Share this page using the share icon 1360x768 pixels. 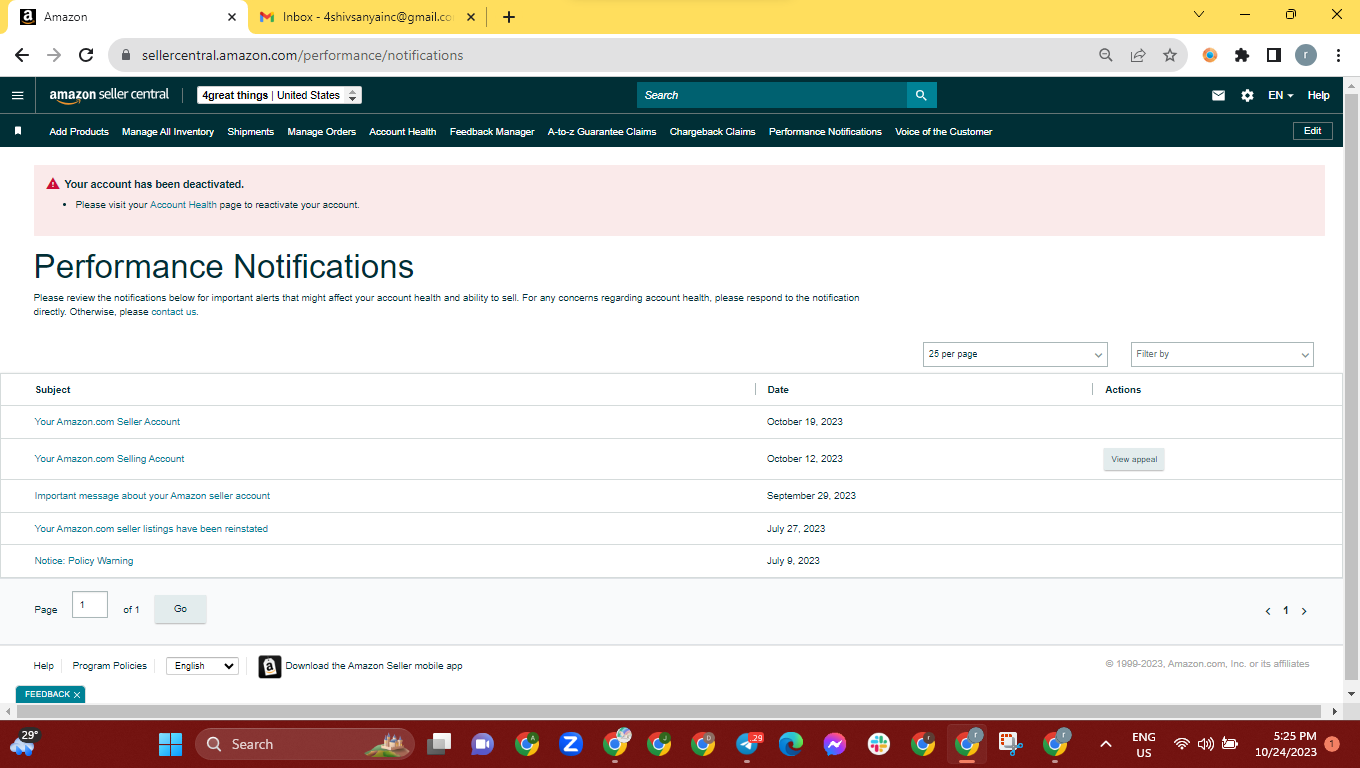click(1138, 55)
